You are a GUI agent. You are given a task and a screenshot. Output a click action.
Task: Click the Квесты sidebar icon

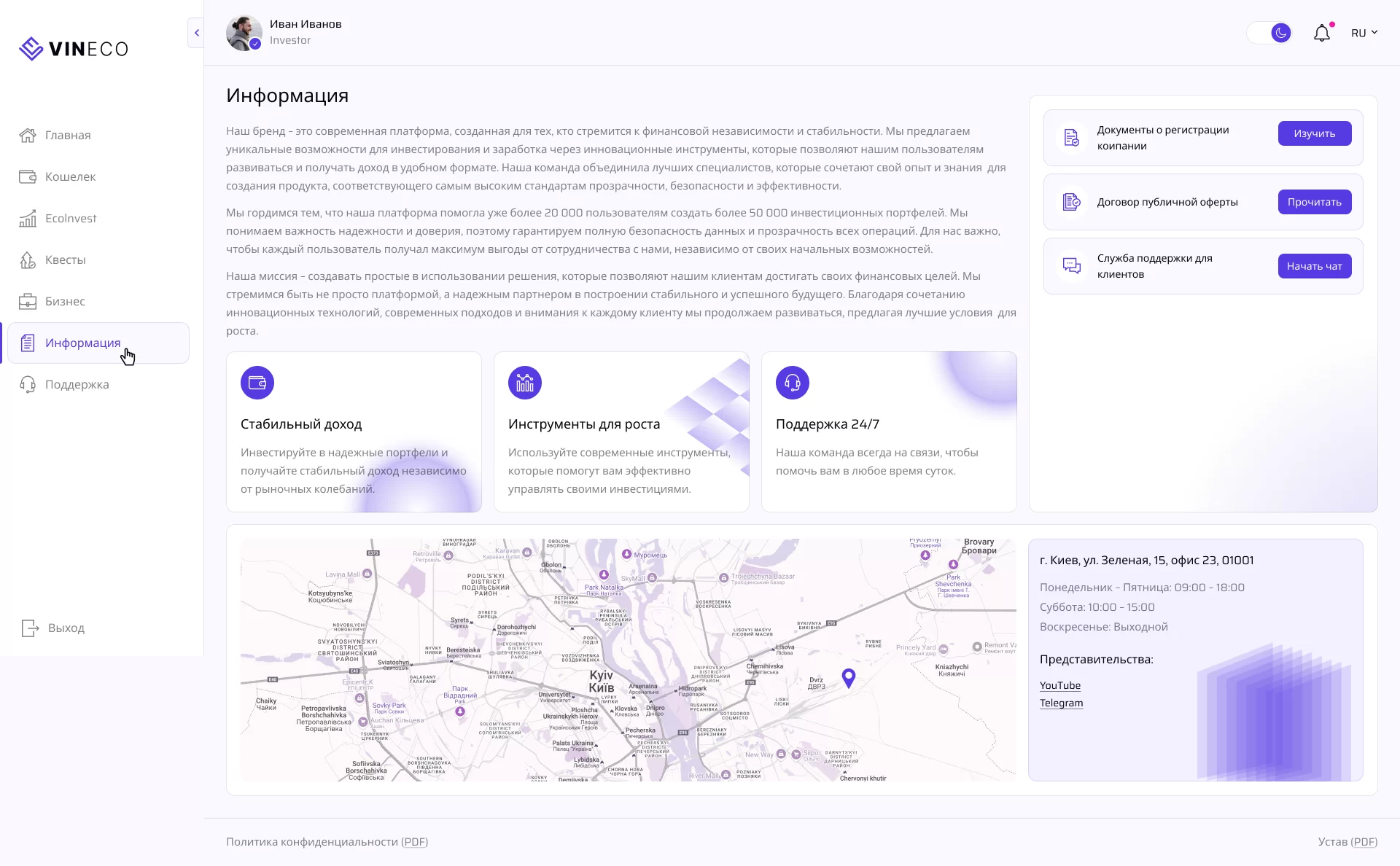pyautogui.click(x=28, y=260)
